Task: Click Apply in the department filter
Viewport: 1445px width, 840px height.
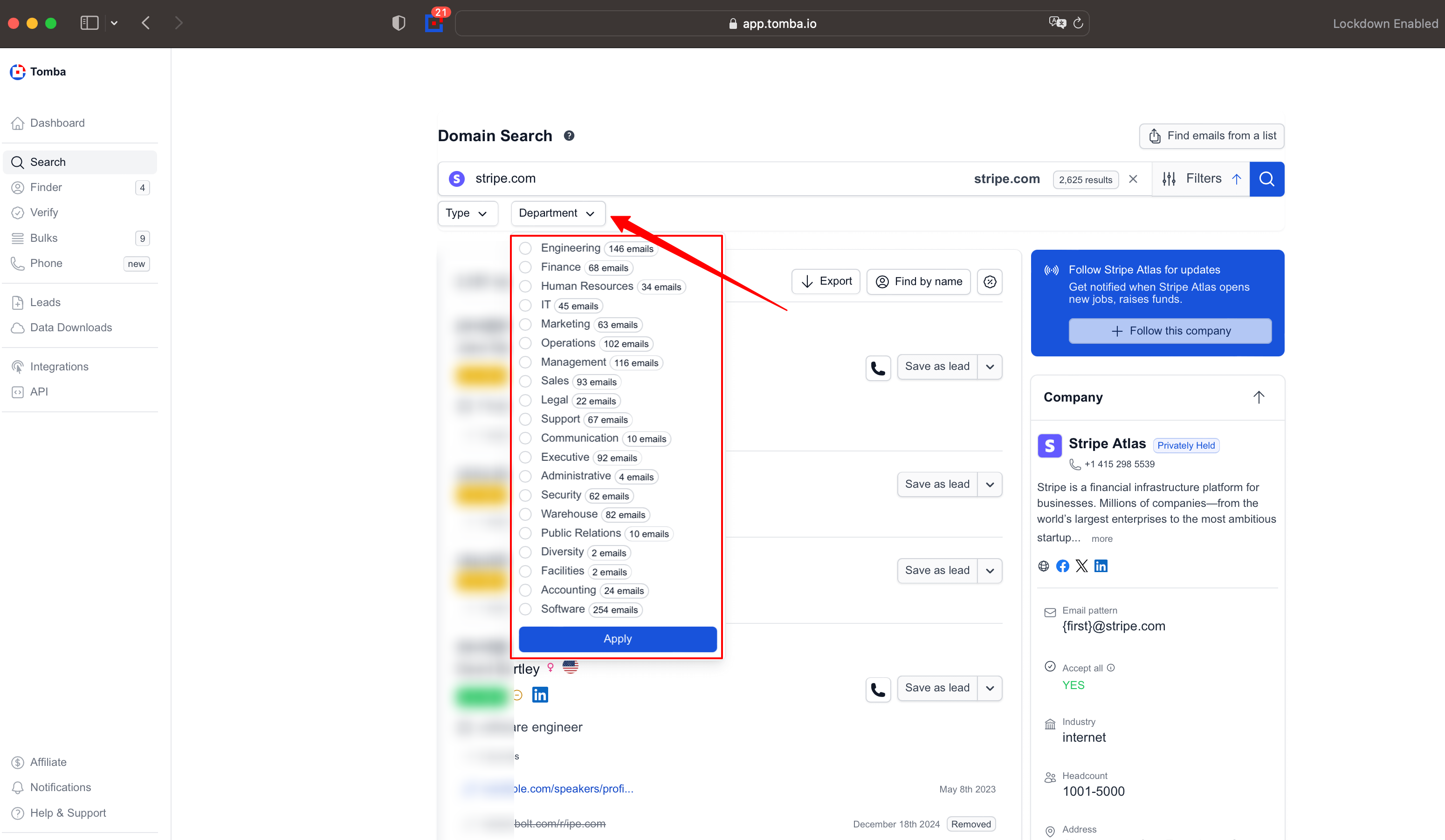Action: 618,639
